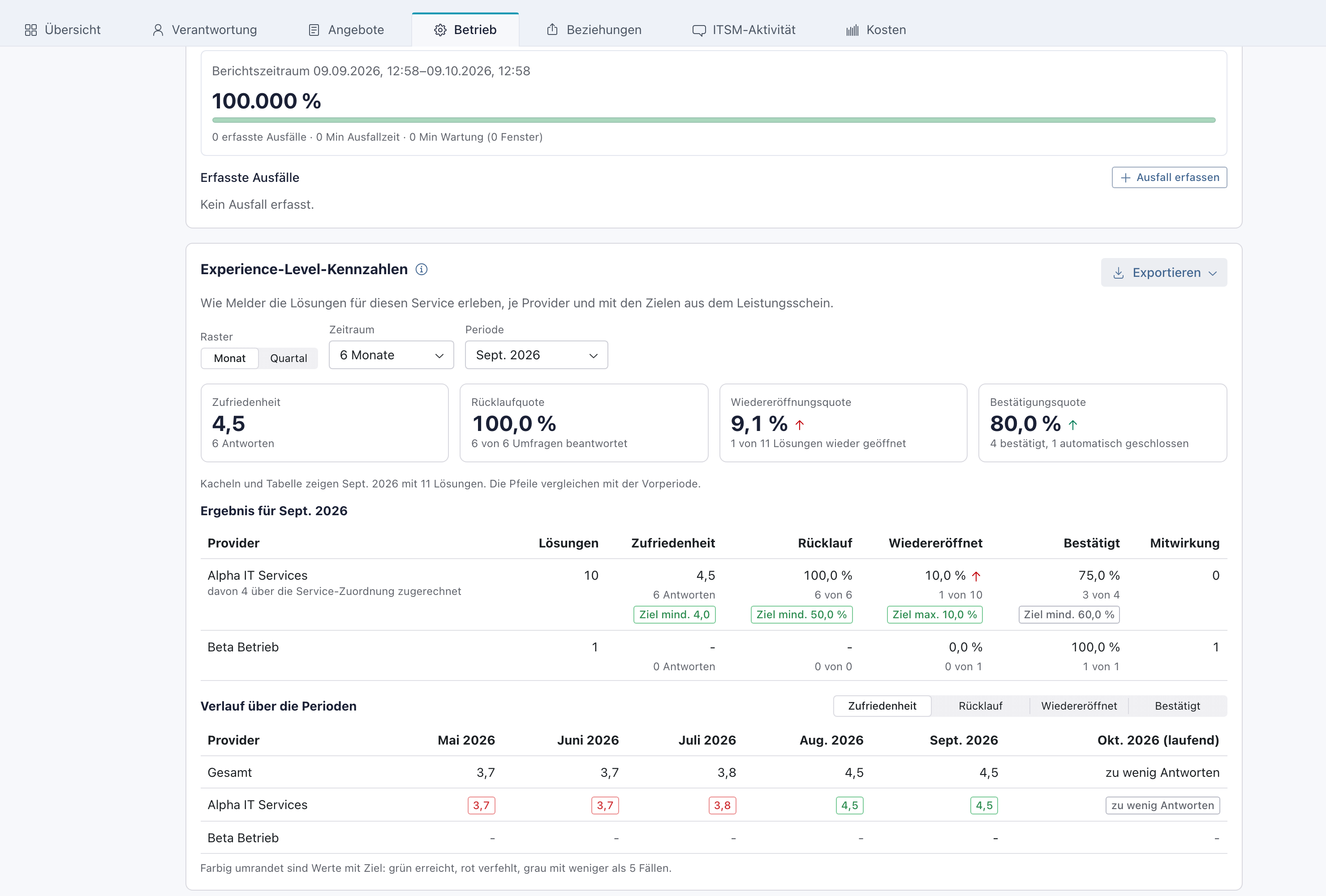Click the Wiedereröffnungsquote tile
Image resolution: width=1326 pixels, height=896 pixels.
coord(843,423)
